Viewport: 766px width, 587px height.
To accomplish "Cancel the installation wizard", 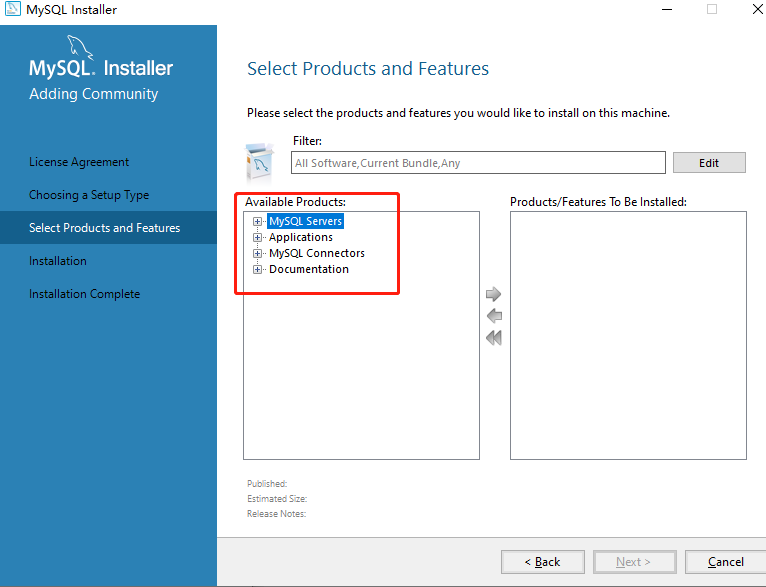I will point(725,562).
